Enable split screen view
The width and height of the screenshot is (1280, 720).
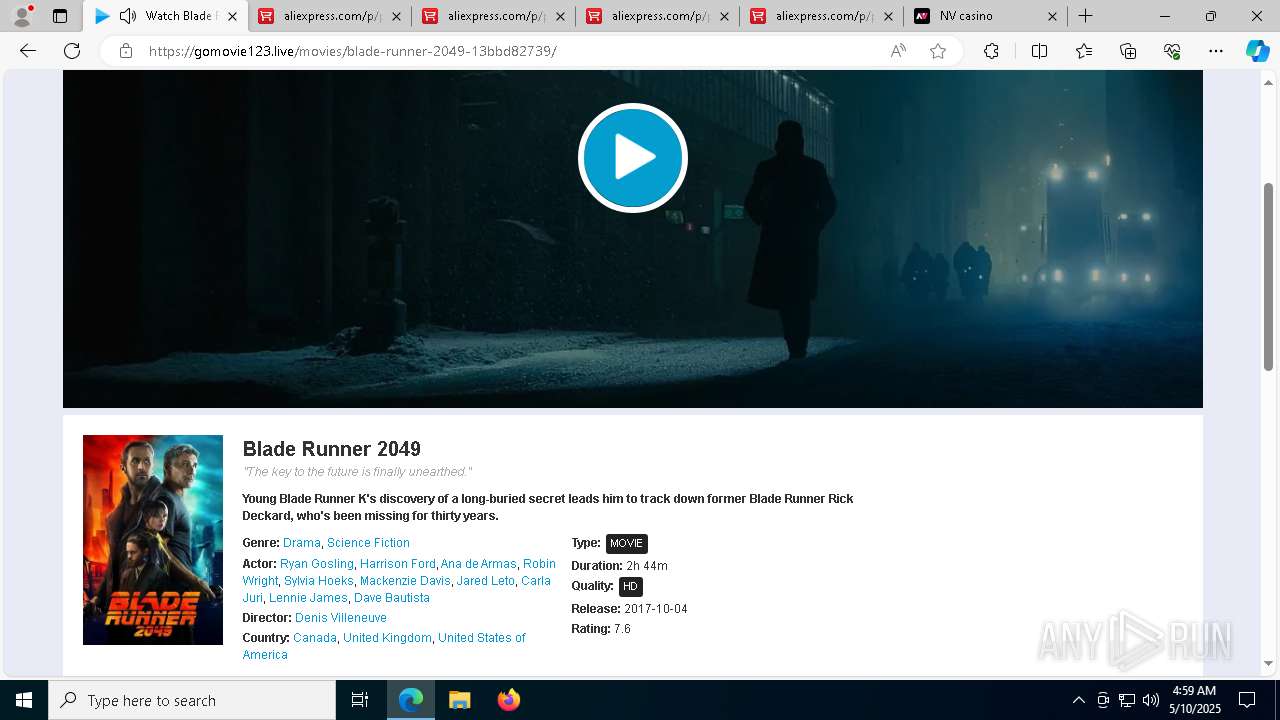1039,51
